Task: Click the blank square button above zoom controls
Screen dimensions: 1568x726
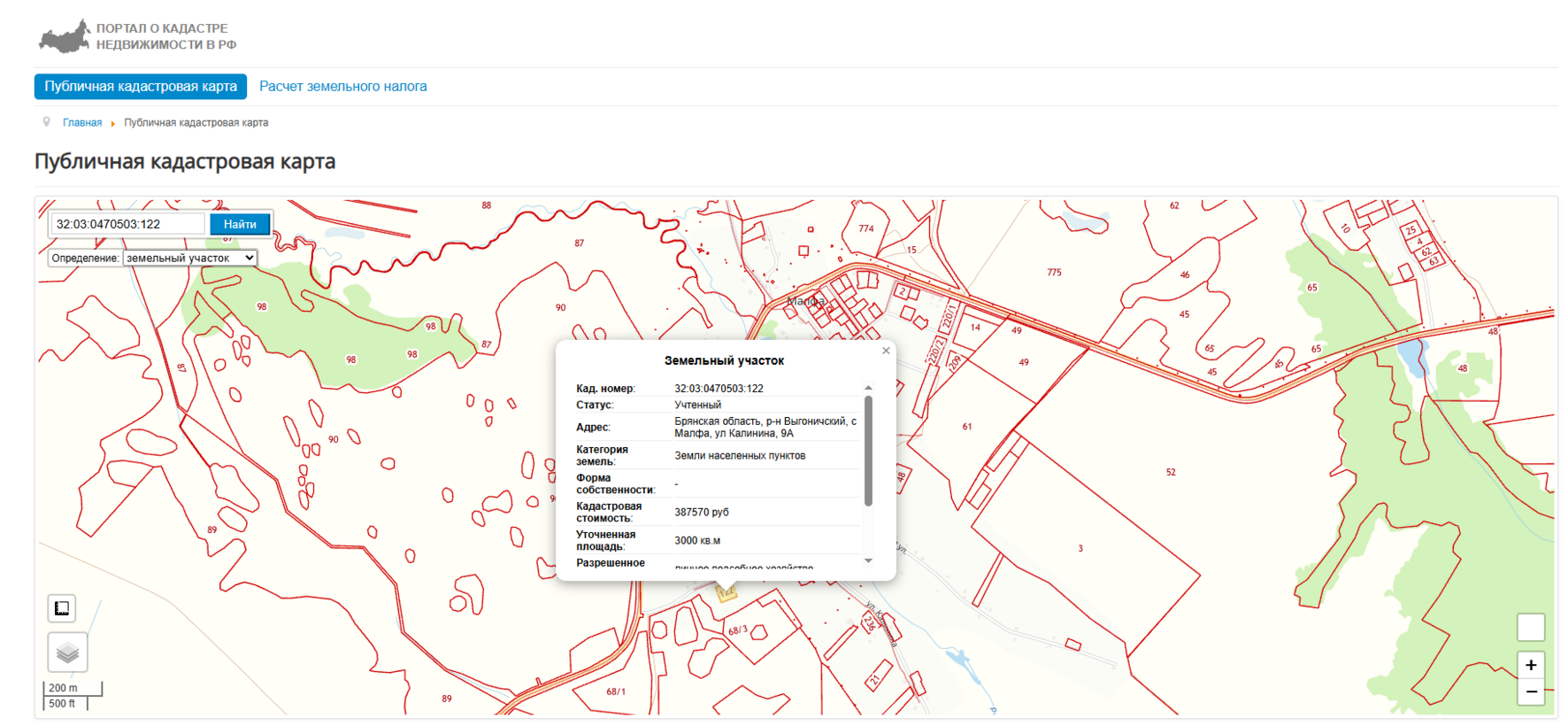Action: (x=1531, y=627)
